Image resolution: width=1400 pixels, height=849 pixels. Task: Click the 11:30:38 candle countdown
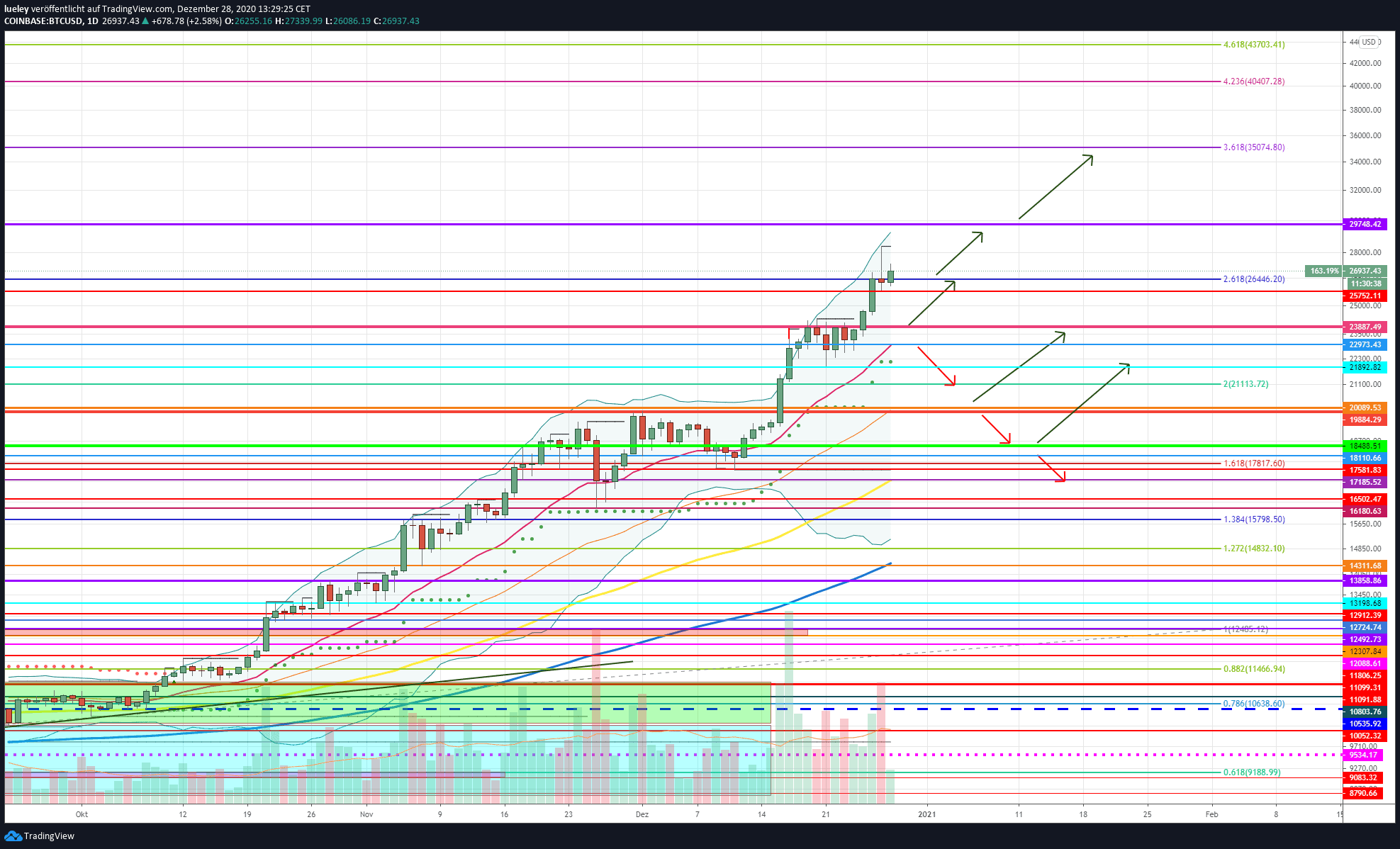1365,283
